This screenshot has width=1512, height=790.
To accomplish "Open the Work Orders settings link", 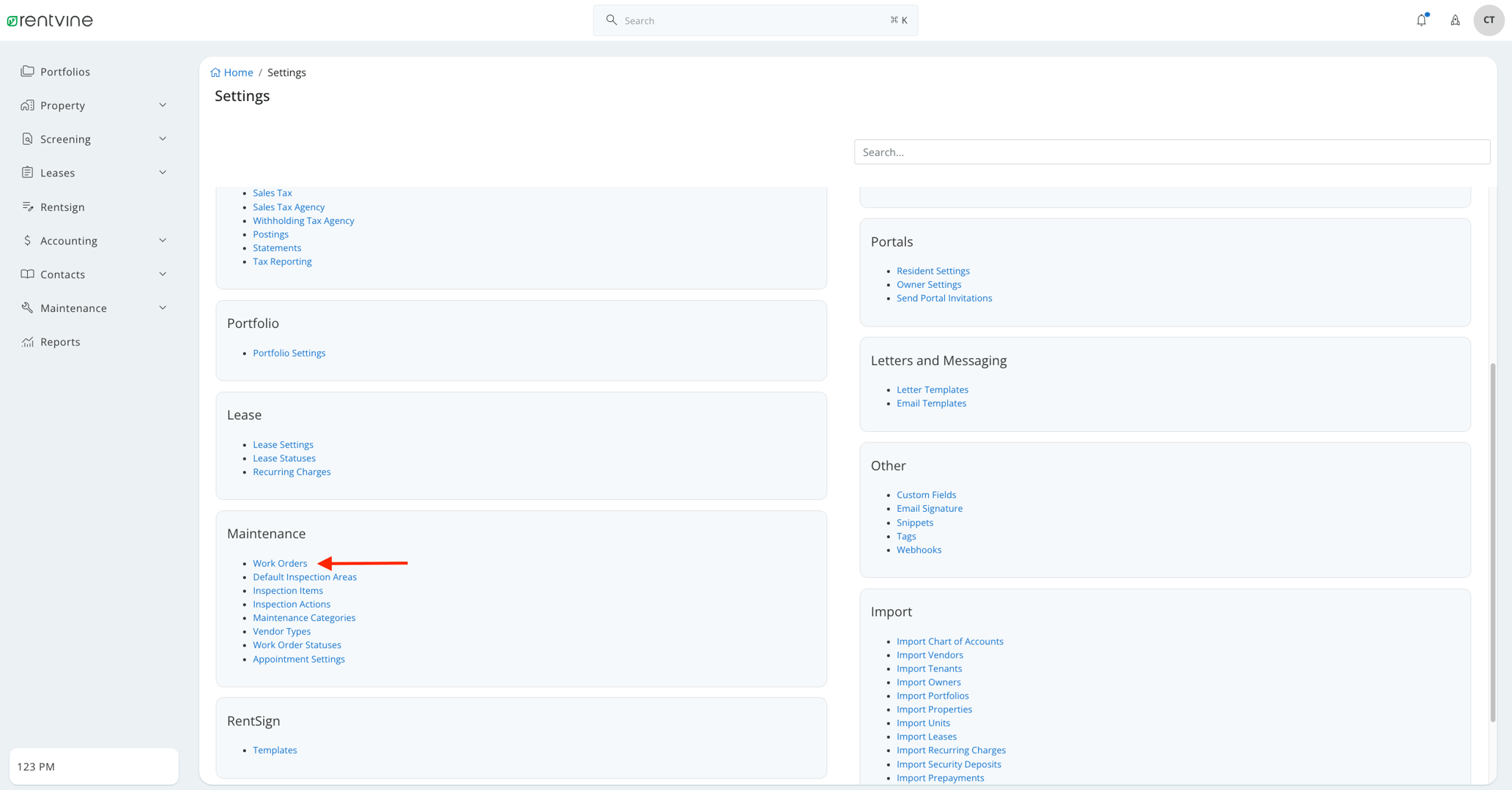I will pyautogui.click(x=280, y=563).
